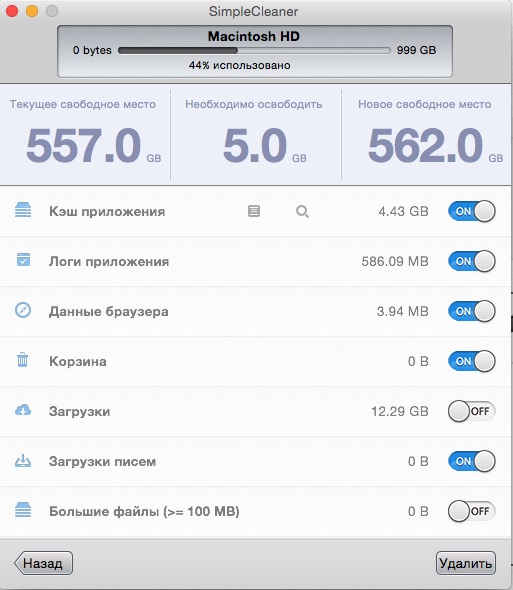Turn off the Логи приложения switch

(x=472, y=261)
